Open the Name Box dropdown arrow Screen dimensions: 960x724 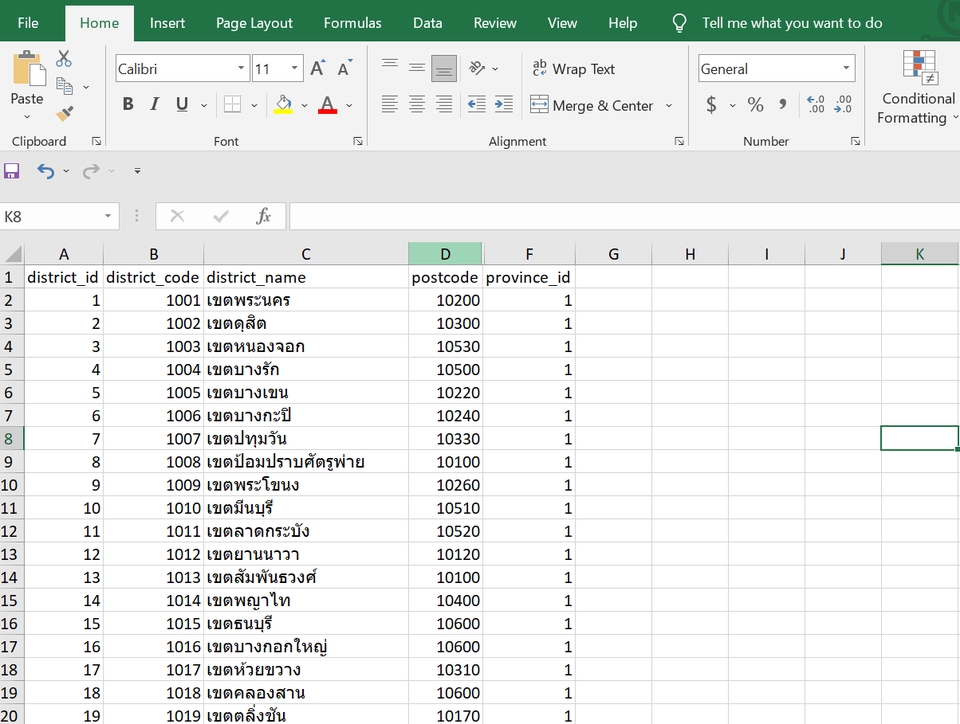point(108,216)
